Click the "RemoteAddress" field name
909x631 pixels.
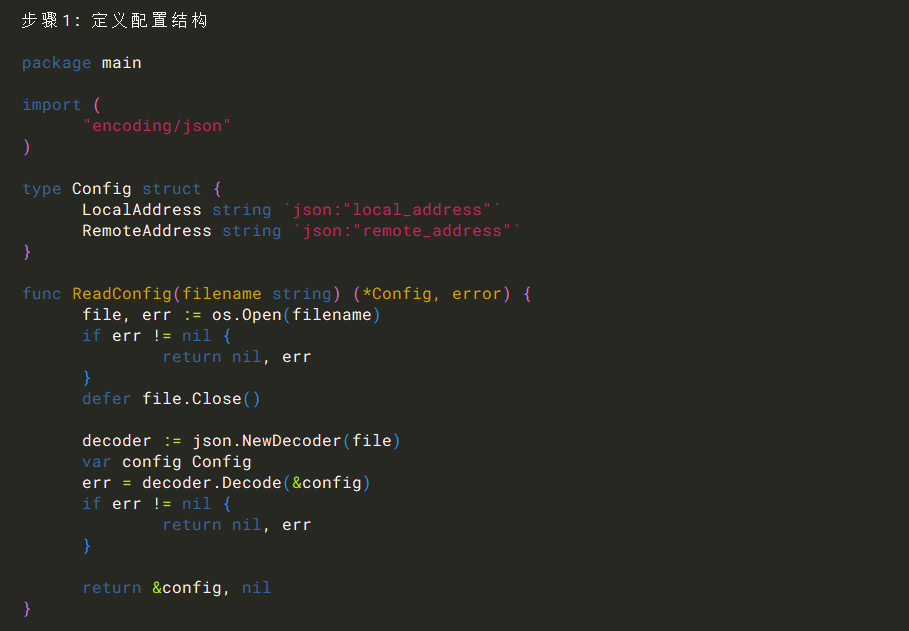(146, 231)
